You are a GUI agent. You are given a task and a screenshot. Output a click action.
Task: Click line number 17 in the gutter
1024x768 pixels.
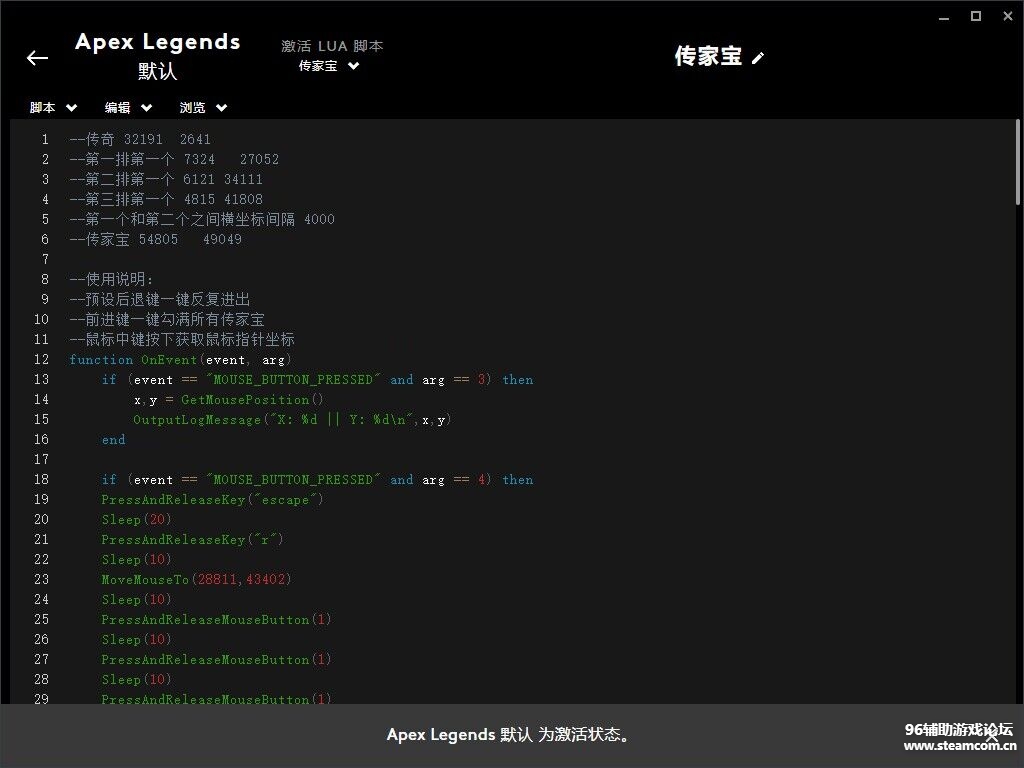41,460
